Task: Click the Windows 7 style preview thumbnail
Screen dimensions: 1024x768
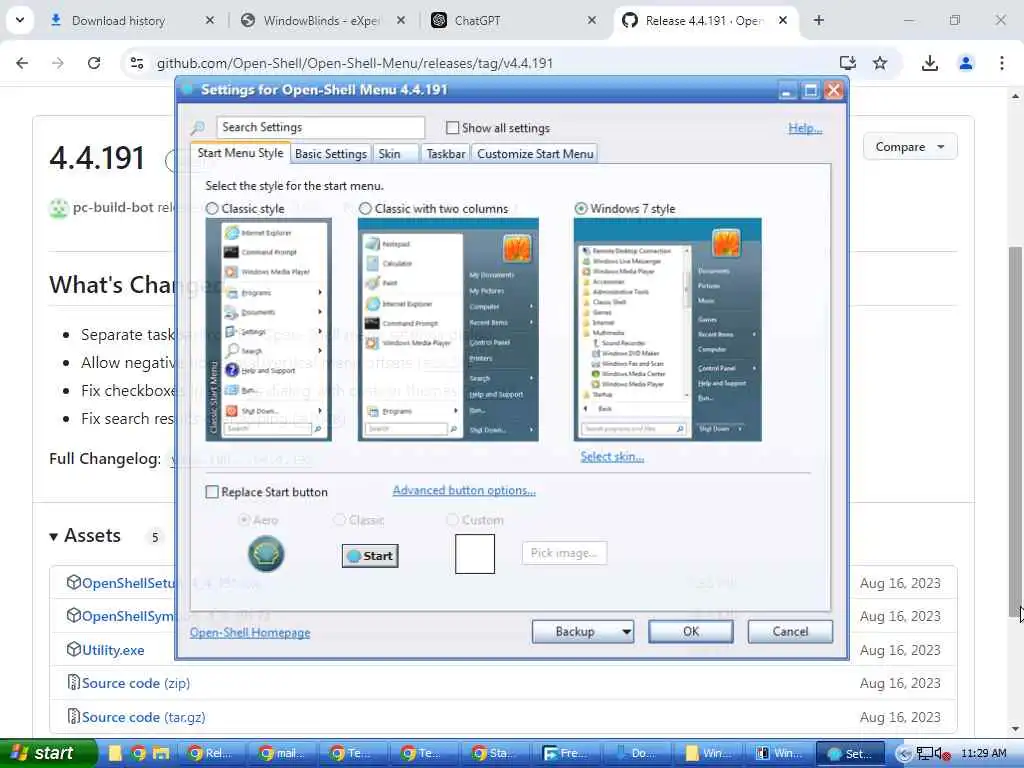Action: coord(667,330)
